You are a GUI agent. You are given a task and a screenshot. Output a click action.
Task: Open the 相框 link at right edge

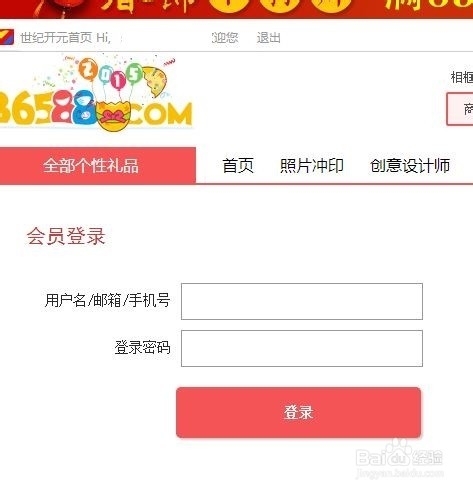(462, 77)
